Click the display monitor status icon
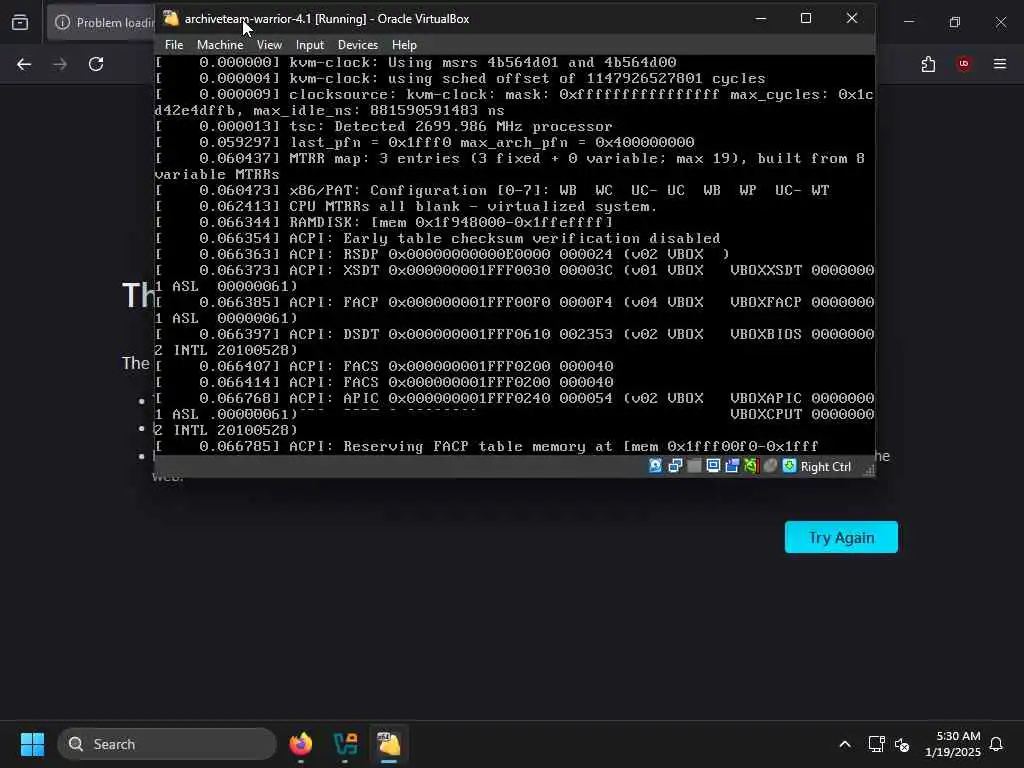The width and height of the screenshot is (1024, 768). point(713,466)
